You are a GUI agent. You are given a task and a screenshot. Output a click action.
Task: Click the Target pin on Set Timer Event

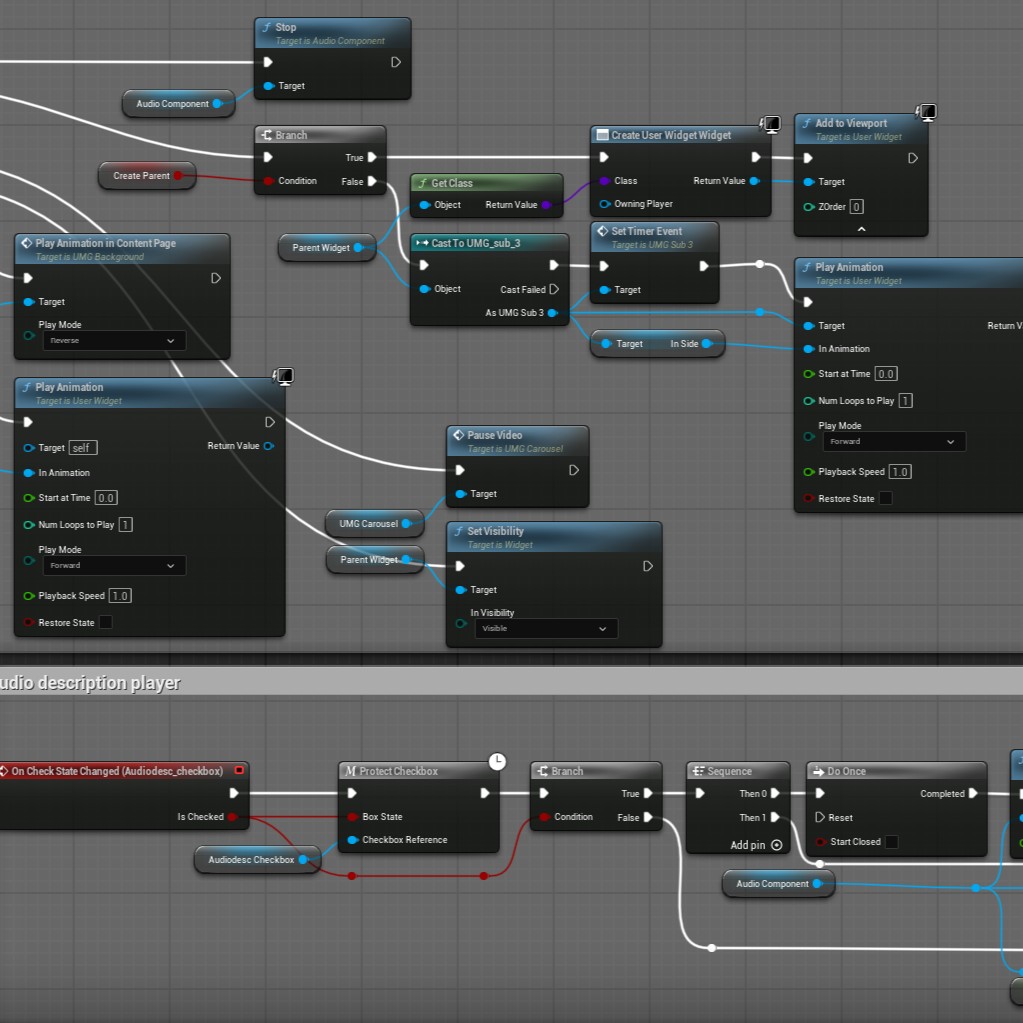pos(605,290)
